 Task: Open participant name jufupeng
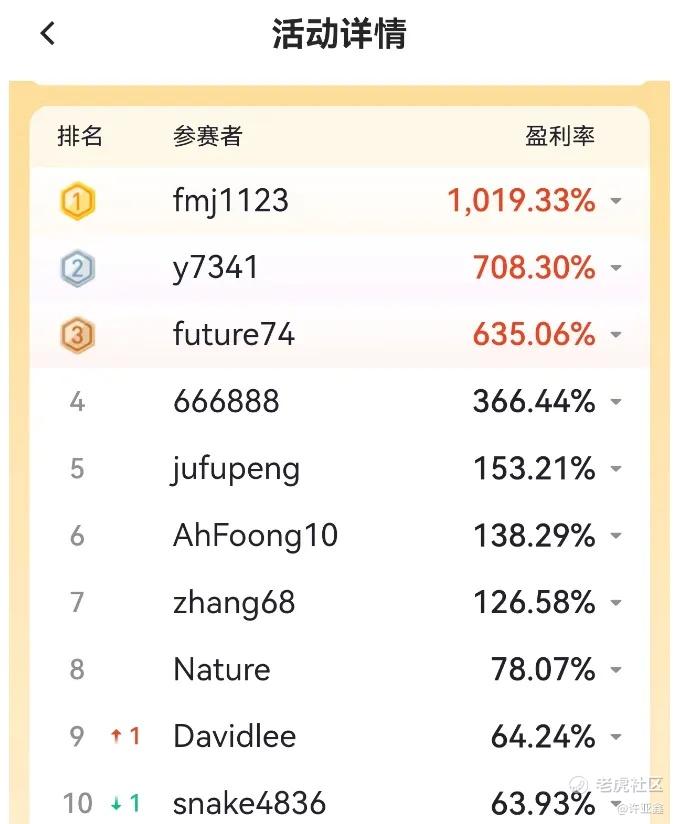(x=235, y=470)
